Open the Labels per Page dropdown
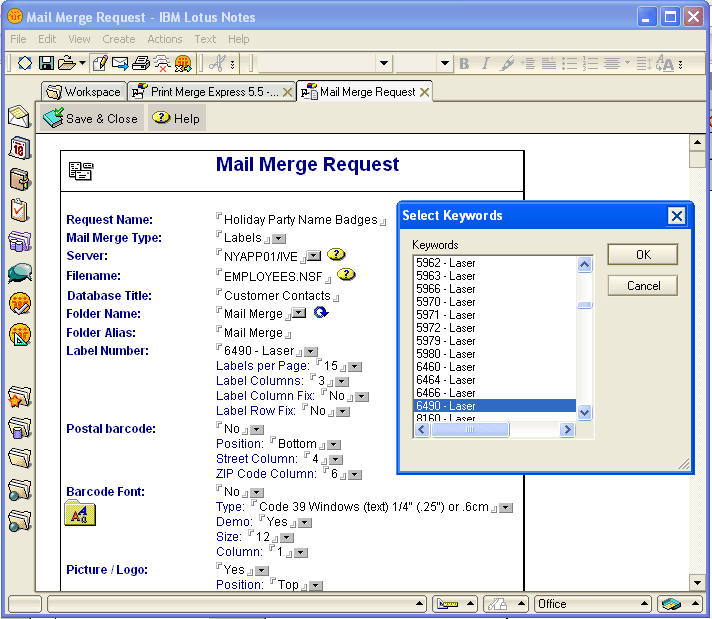712x619 pixels. click(x=356, y=366)
